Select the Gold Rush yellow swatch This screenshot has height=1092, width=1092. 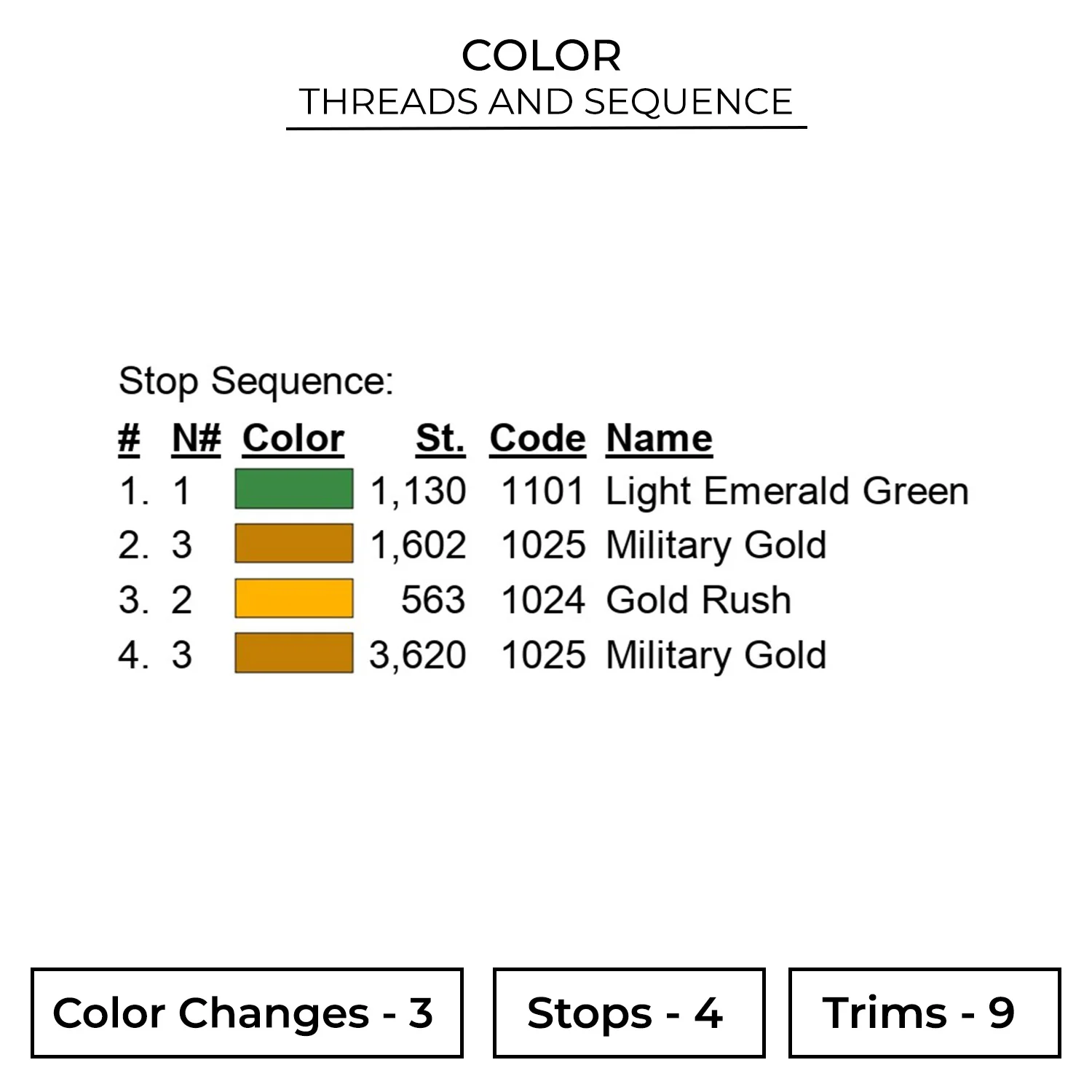tap(293, 598)
